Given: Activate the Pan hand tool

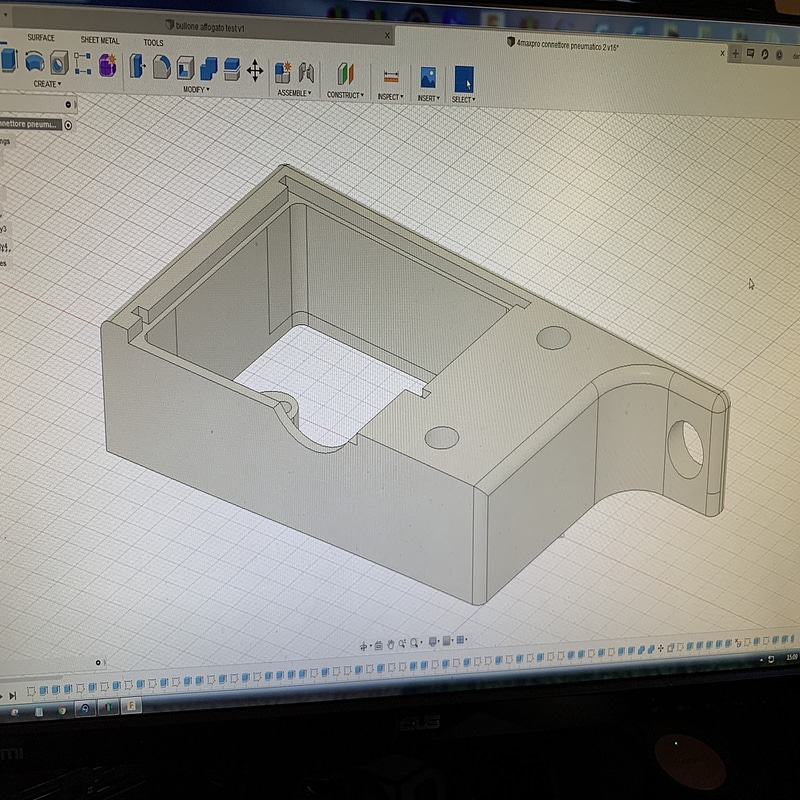Looking at the screenshot, I should pyautogui.click(x=390, y=644).
